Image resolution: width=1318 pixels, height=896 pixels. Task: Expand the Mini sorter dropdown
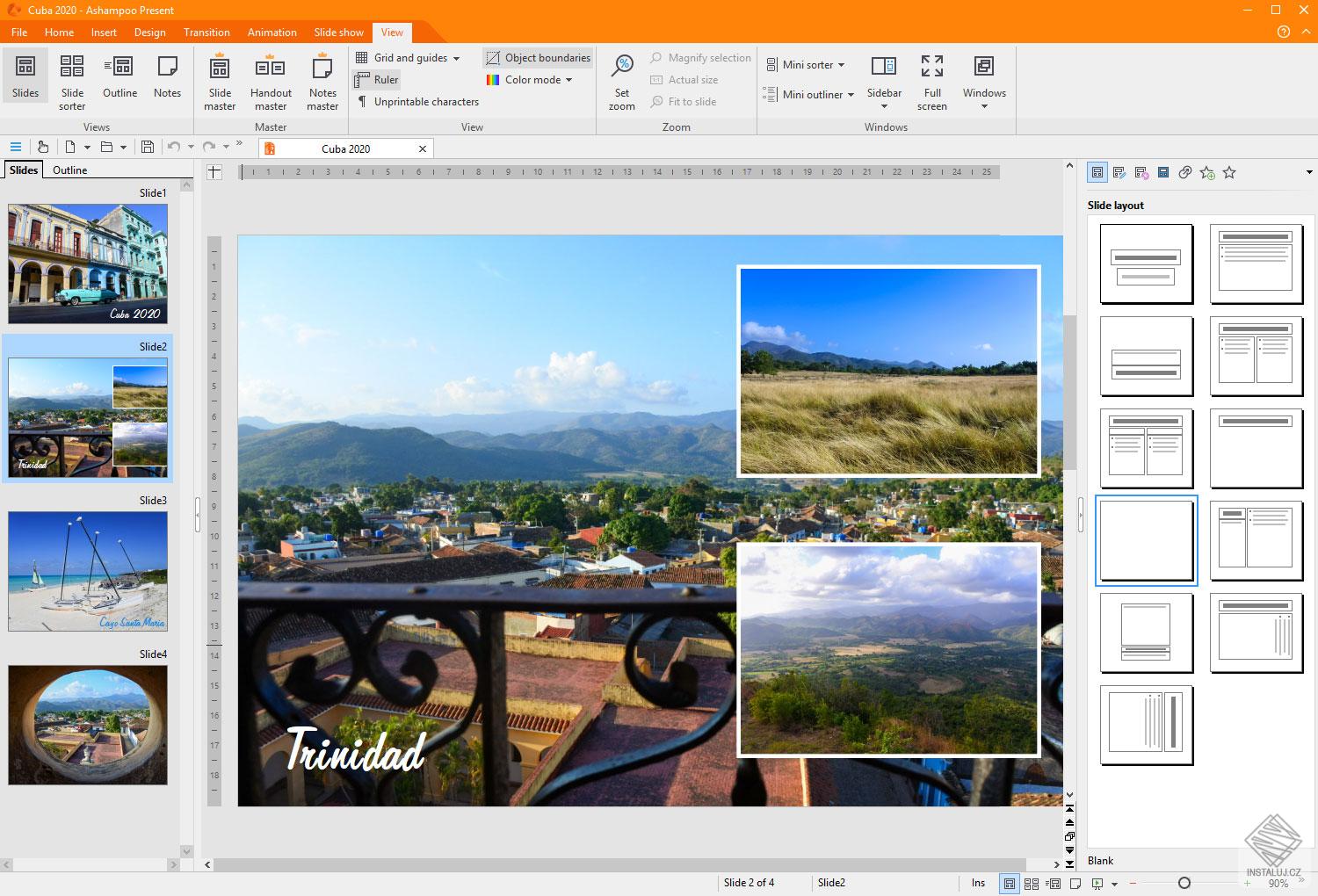pos(841,65)
